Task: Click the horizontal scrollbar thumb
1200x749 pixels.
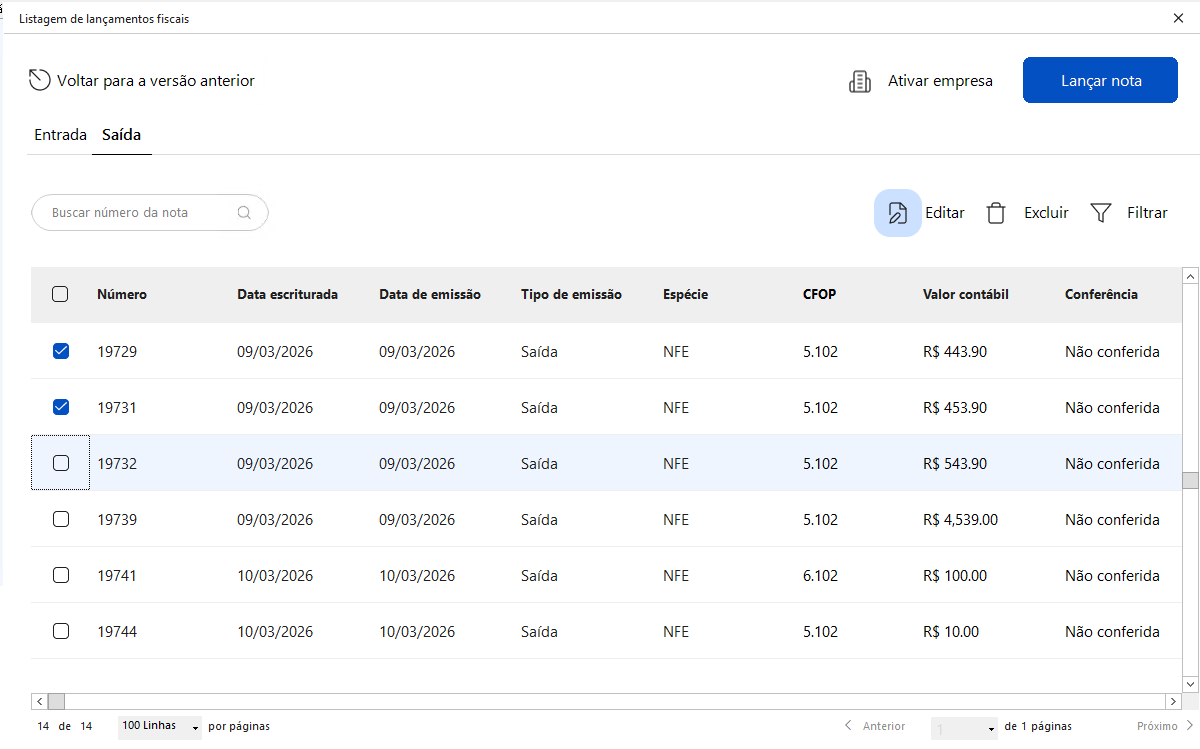Action: coord(56,701)
